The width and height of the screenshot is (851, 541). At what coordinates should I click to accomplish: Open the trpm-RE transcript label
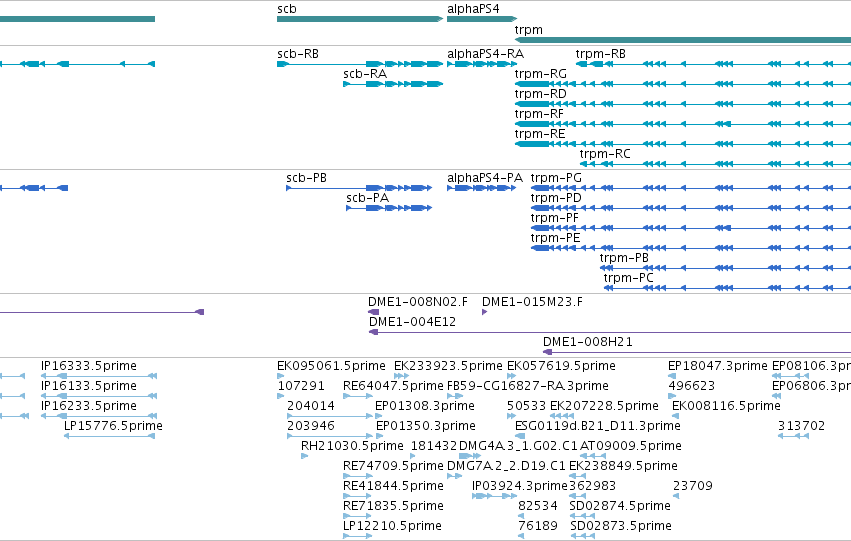(x=540, y=134)
